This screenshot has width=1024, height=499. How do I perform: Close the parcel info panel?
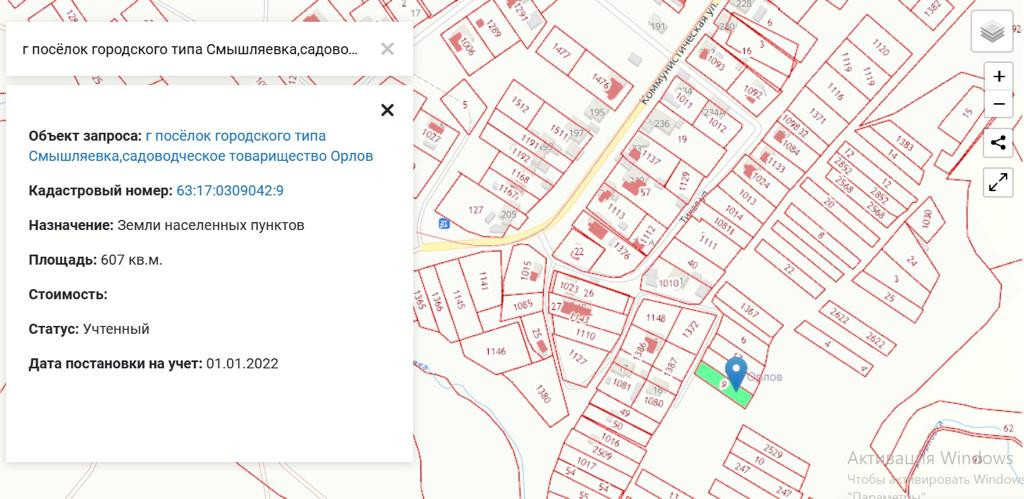coord(387,110)
